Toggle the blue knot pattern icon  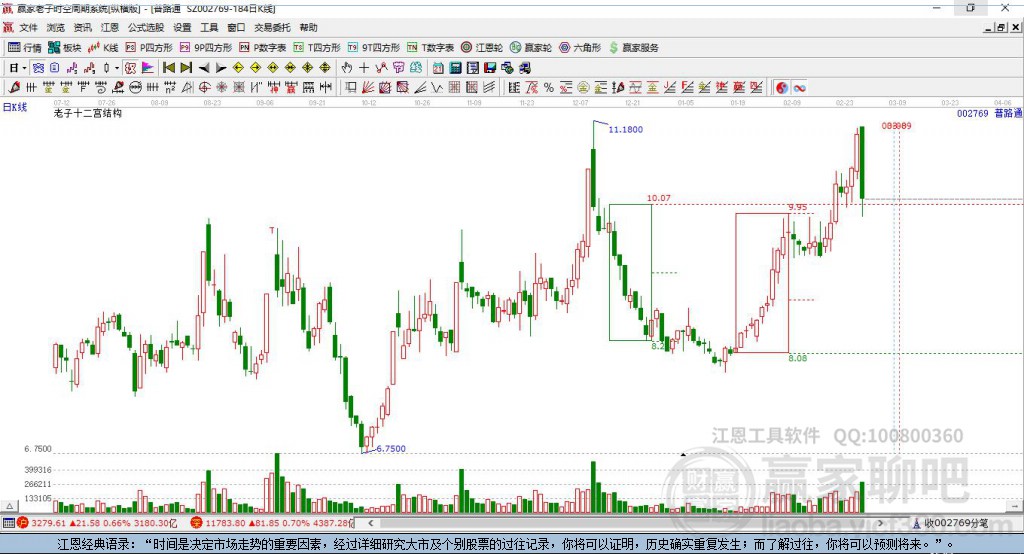[x=39, y=68]
